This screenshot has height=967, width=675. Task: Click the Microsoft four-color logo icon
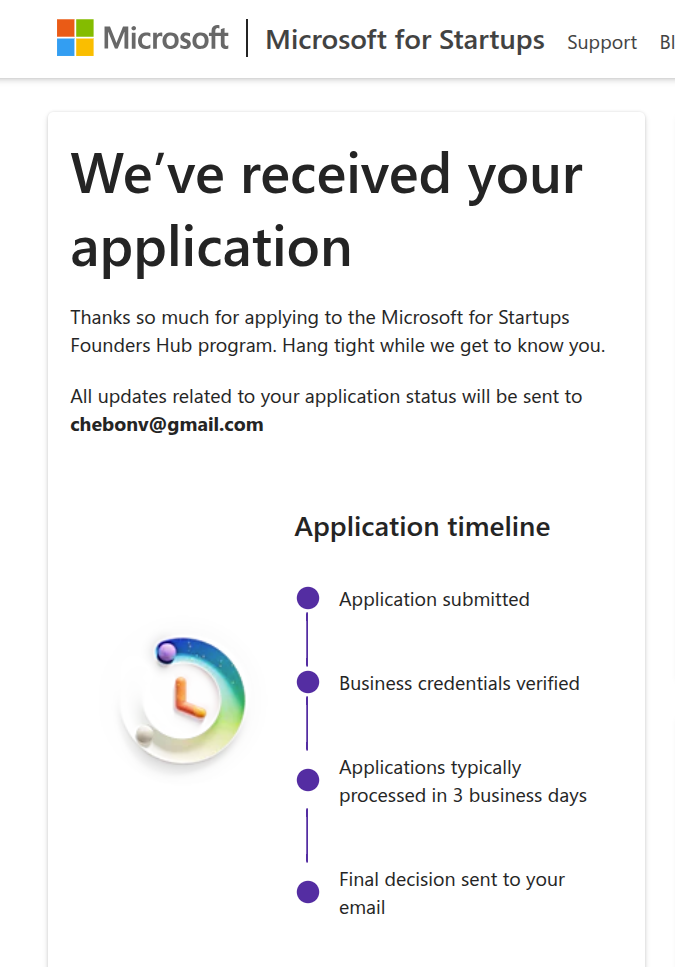click(75, 38)
